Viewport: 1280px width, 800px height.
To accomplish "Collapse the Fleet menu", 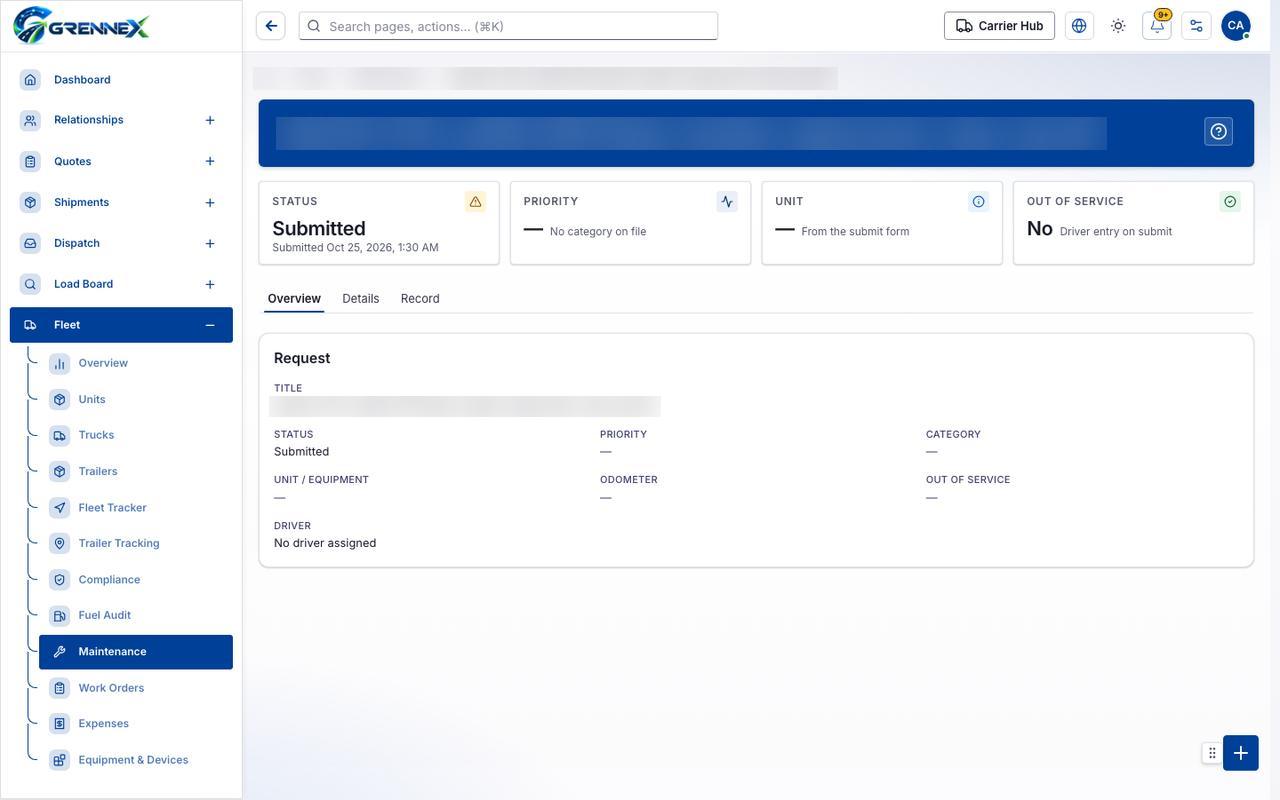I will click(x=210, y=325).
